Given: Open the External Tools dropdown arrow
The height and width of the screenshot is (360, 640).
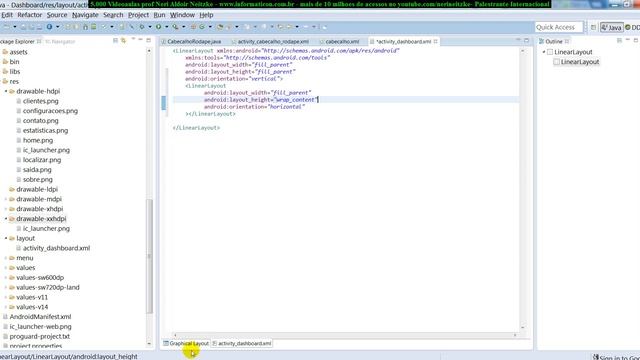Looking at the screenshot, I should tap(183, 27).
